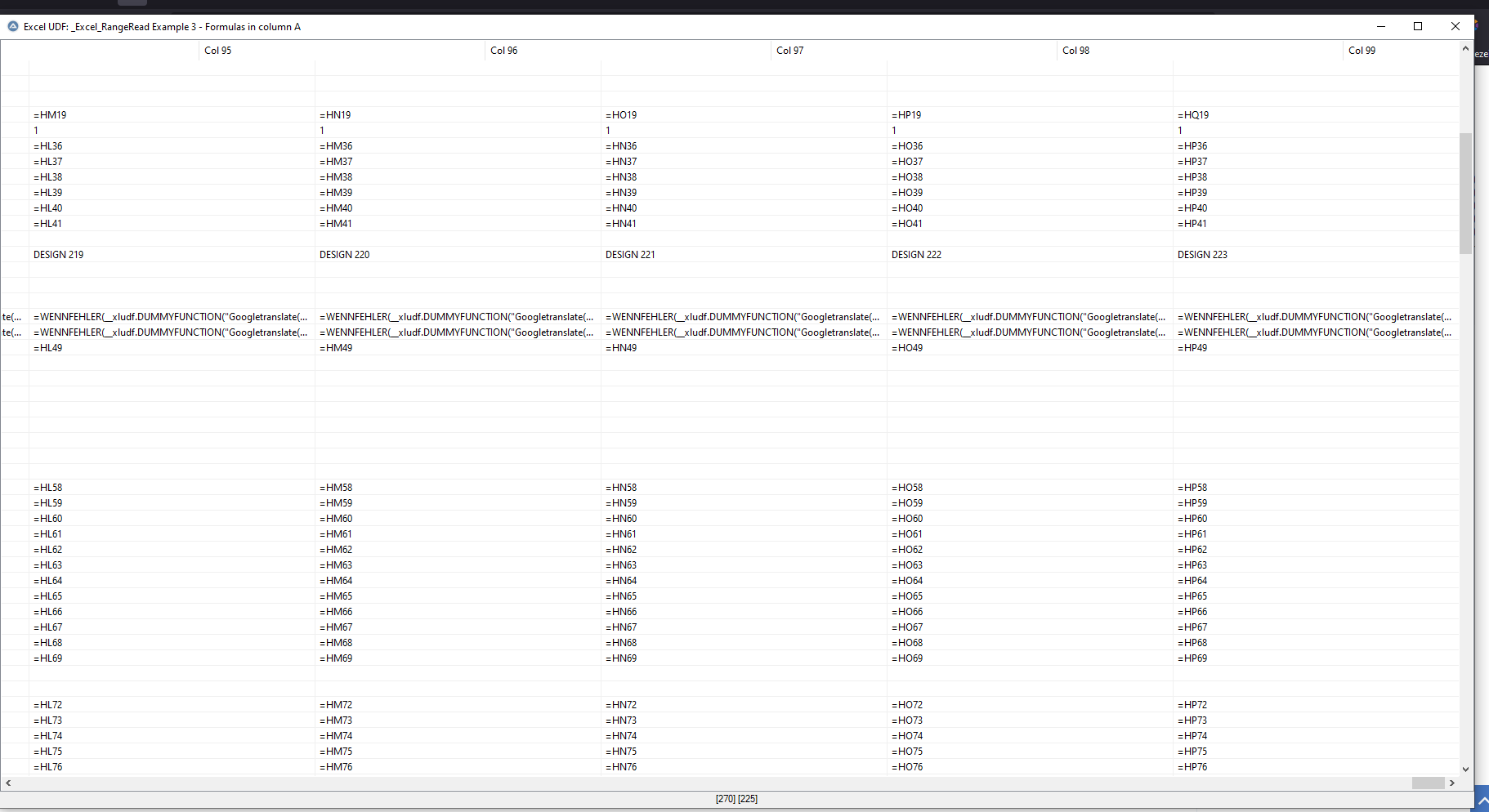Sort by the Col 95 header
The width and height of the screenshot is (1489, 812).
pyautogui.click(x=217, y=51)
